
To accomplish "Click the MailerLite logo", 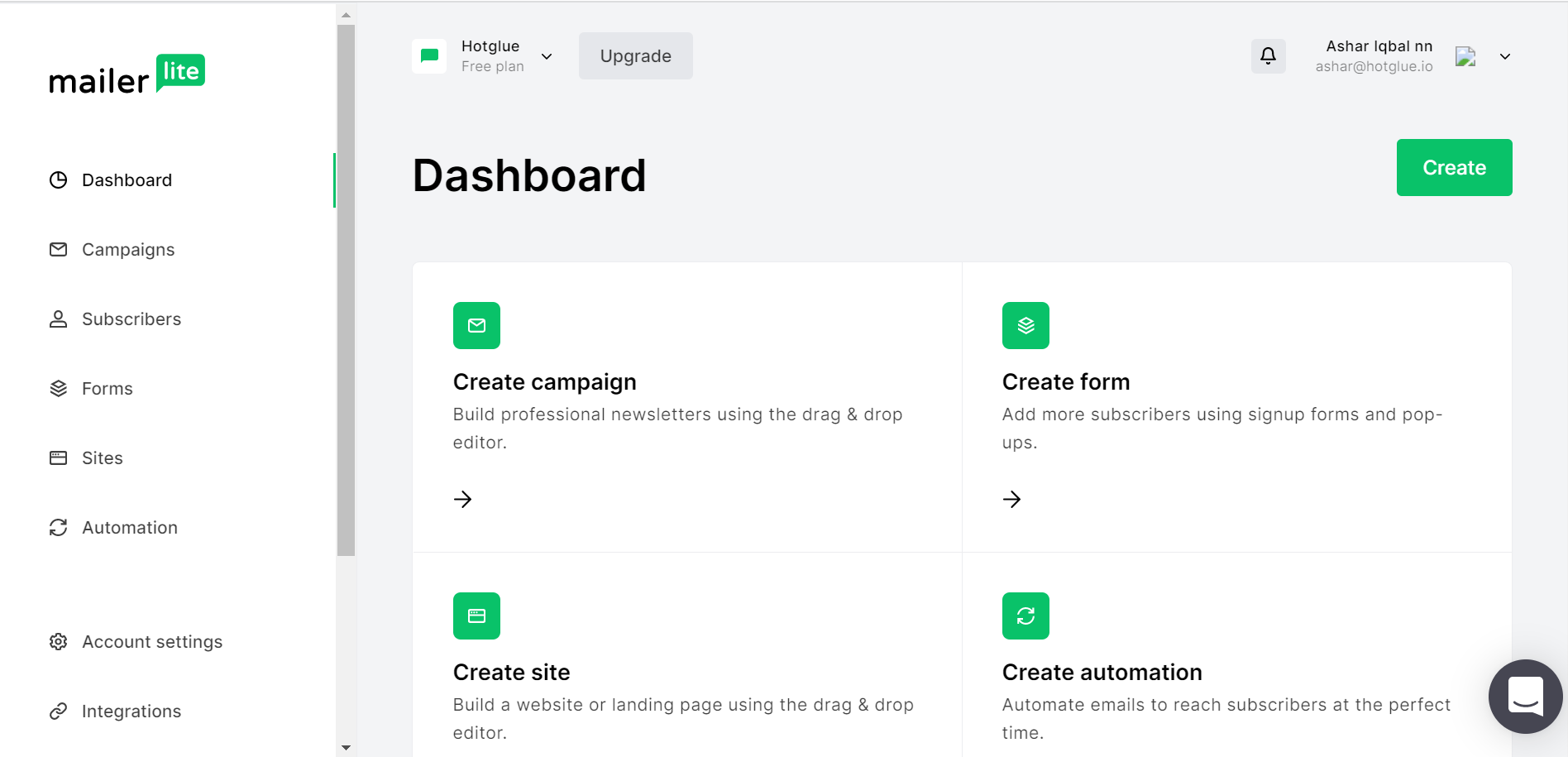I will point(127,74).
